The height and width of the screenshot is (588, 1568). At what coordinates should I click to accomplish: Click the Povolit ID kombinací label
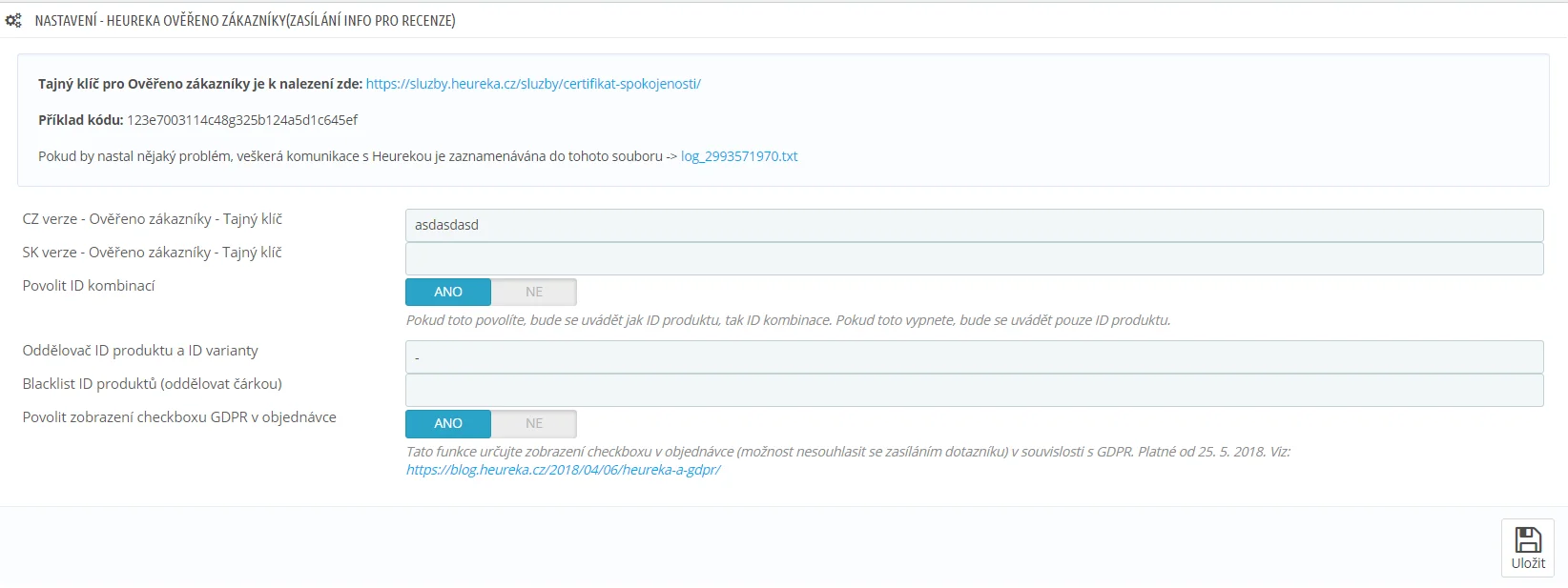[89, 286]
